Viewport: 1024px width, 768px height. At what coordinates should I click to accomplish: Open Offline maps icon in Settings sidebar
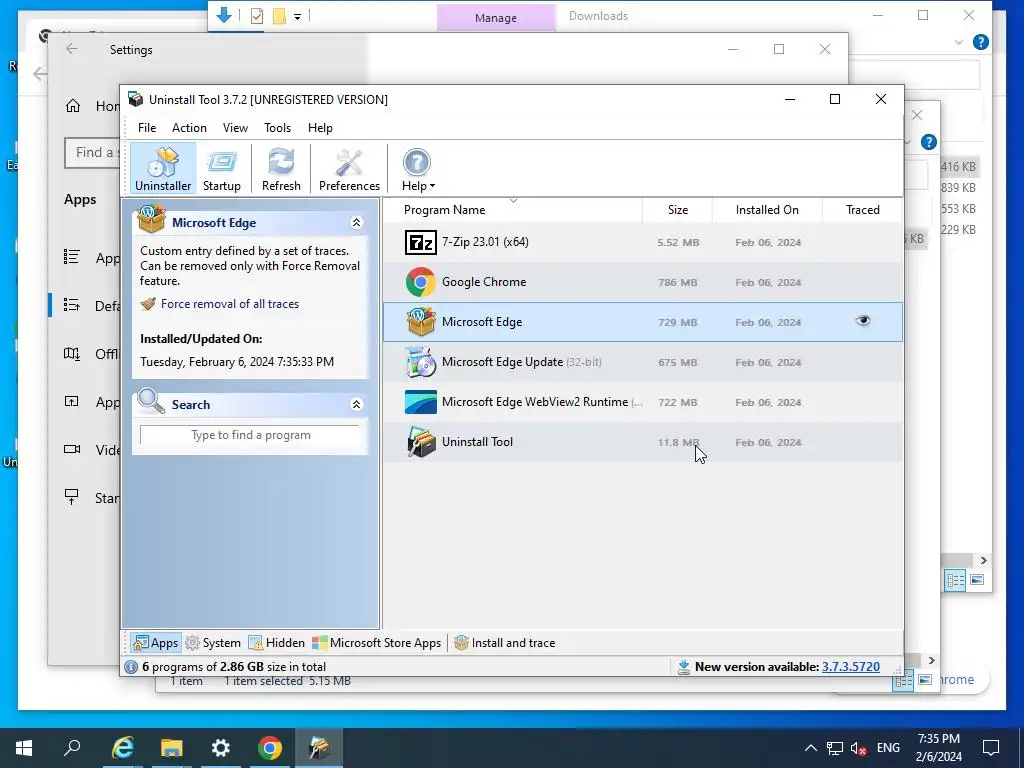click(x=72, y=353)
